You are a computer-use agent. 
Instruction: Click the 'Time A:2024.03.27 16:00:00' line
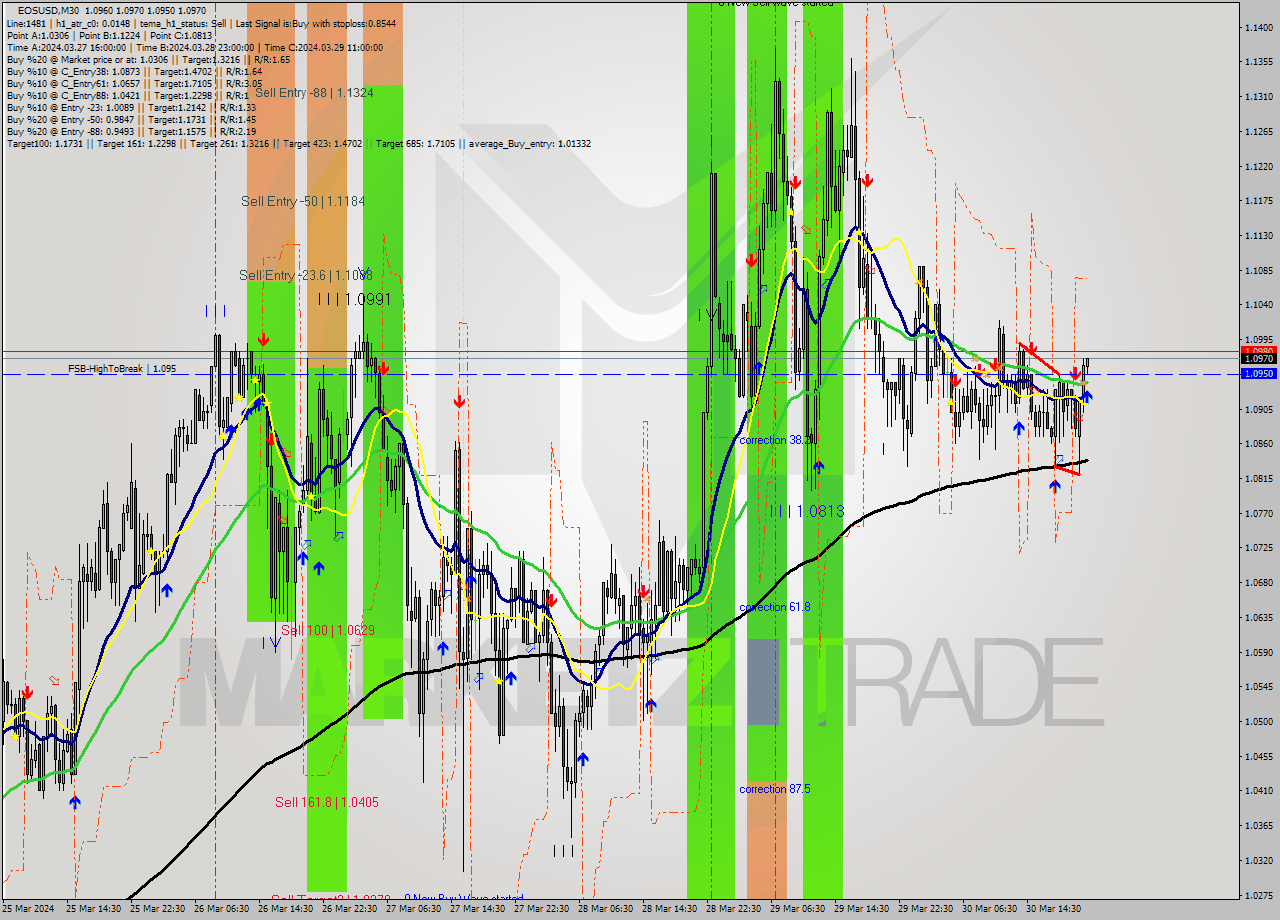195,47
